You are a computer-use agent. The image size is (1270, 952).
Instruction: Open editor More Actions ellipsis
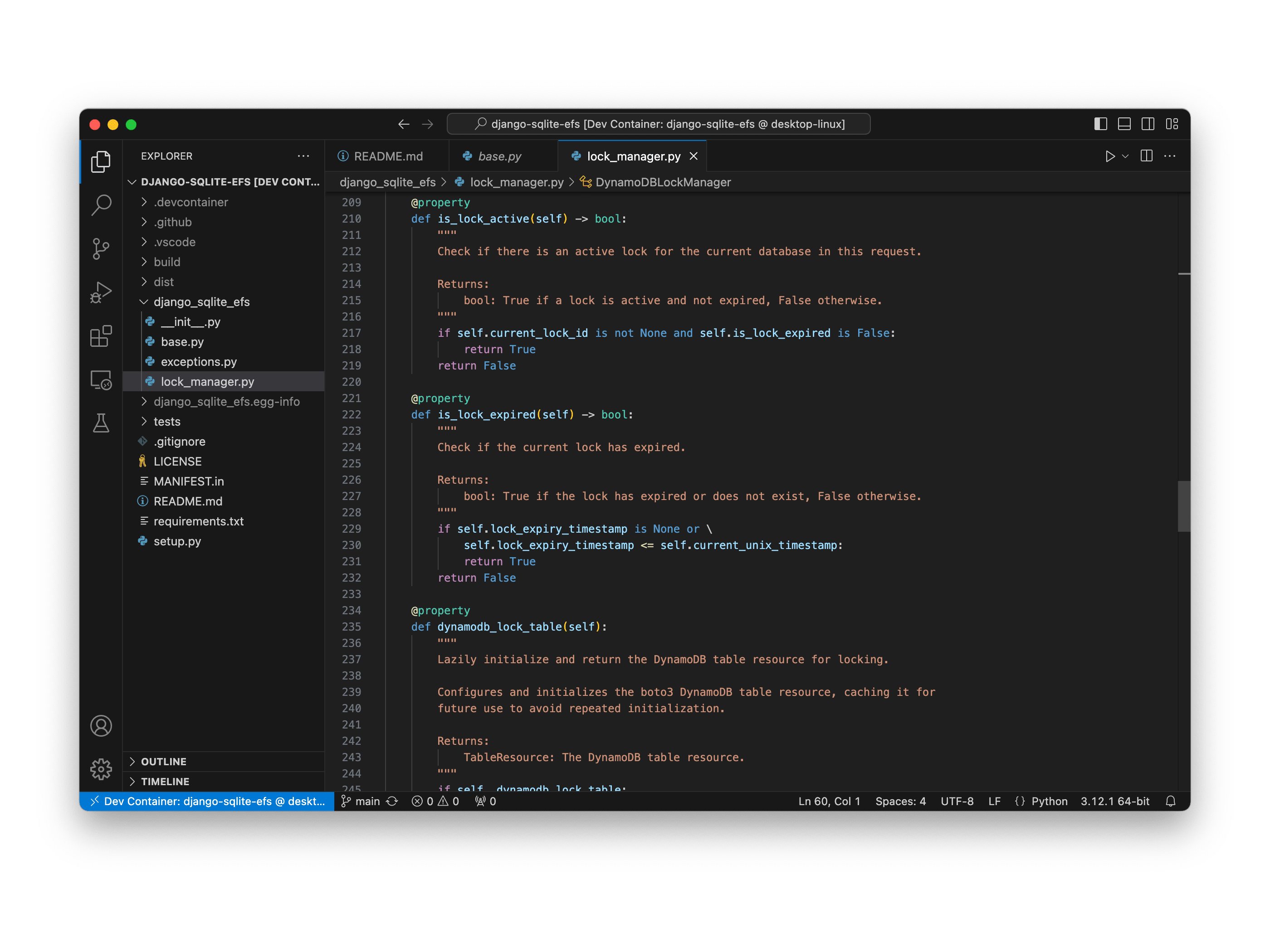(x=1169, y=156)
